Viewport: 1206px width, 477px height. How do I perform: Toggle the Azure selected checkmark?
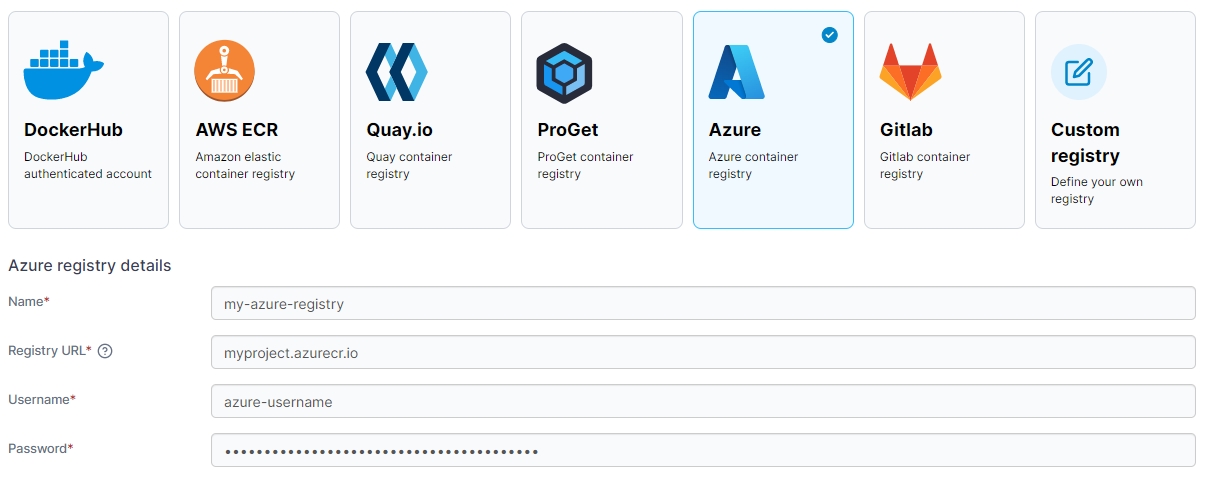(829, 35)
